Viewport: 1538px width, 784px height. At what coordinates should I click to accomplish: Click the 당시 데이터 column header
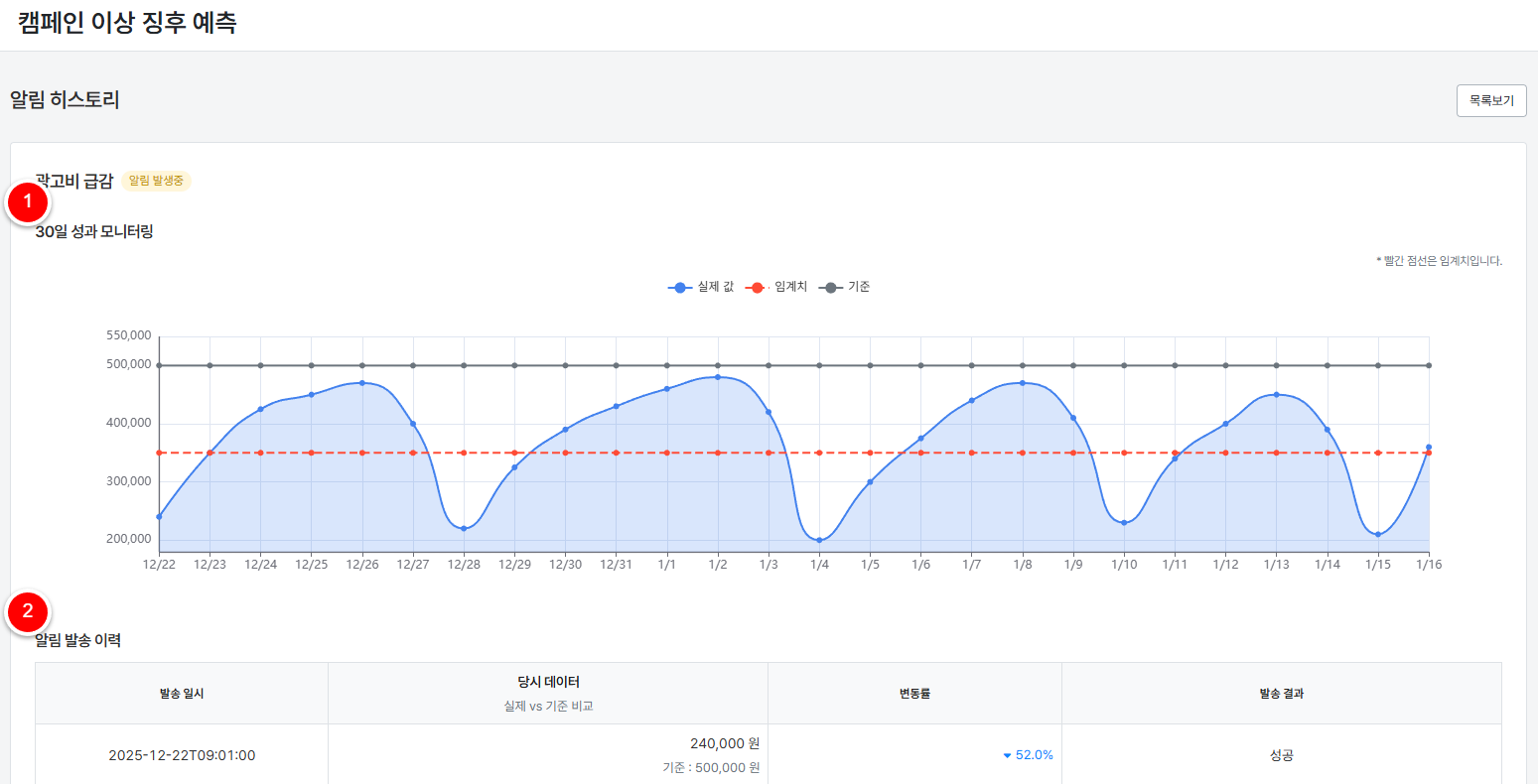(x=548, y=683)
